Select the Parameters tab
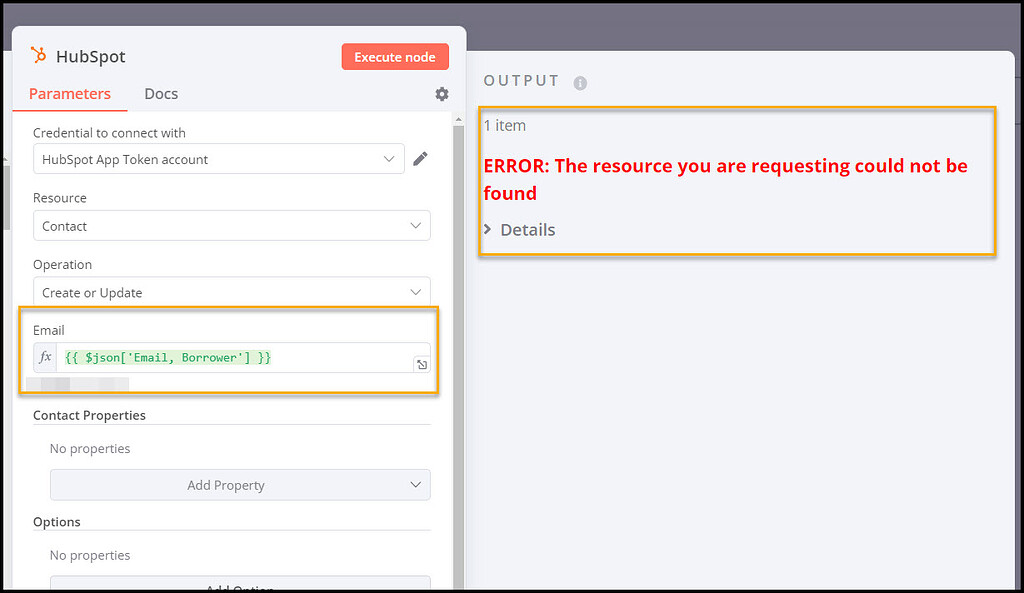 [69, 93]
